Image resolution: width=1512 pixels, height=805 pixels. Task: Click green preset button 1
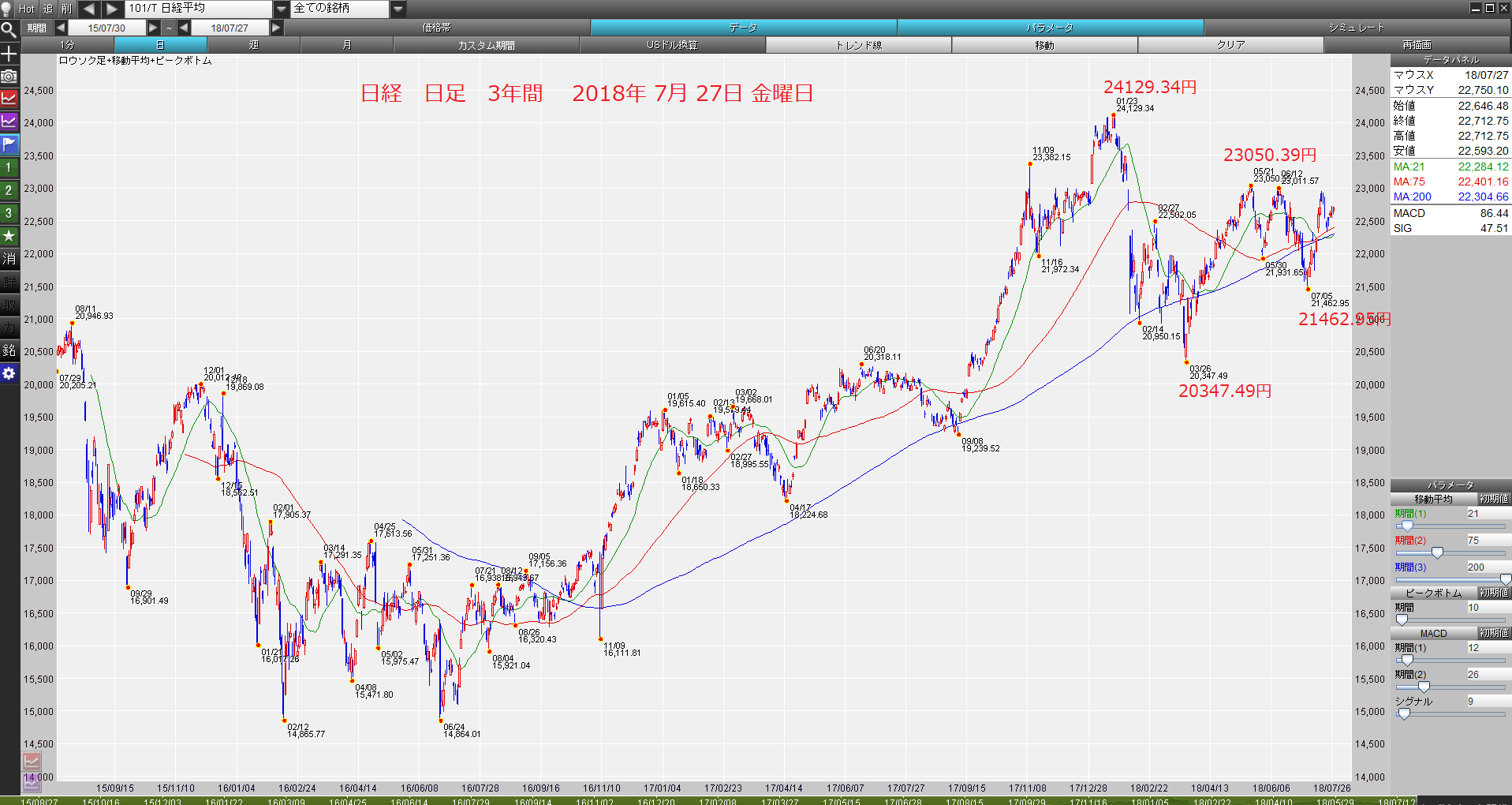9,167
